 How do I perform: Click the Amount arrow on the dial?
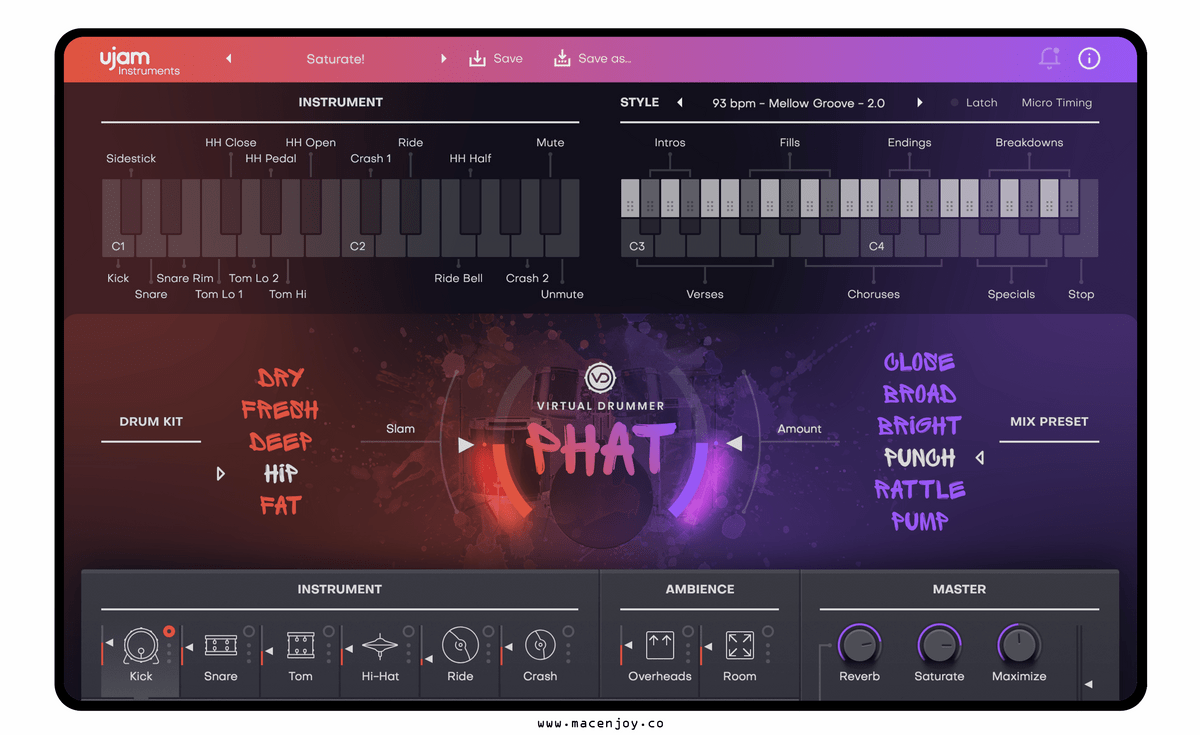click(734, 443)
